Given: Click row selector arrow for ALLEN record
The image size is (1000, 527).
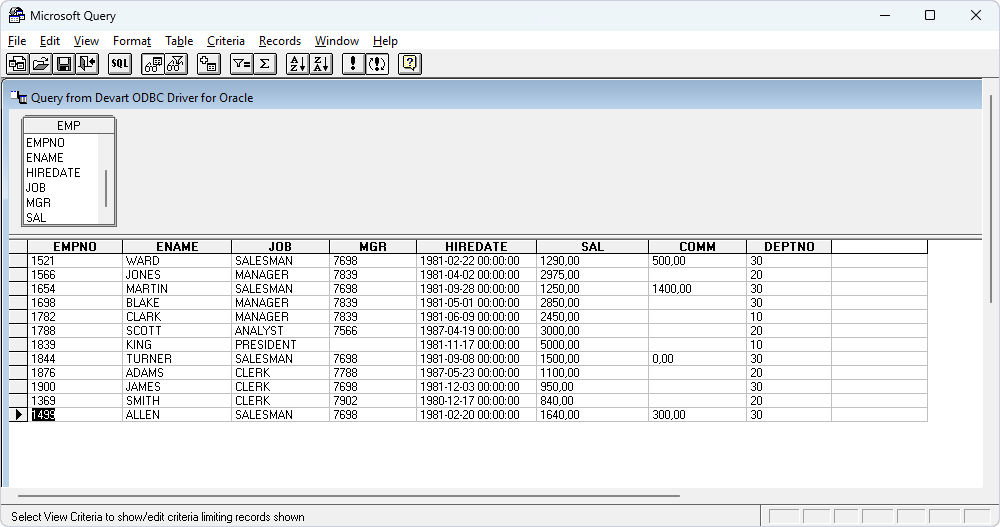Looking at the screenshot, I should (x=18, y=415).
